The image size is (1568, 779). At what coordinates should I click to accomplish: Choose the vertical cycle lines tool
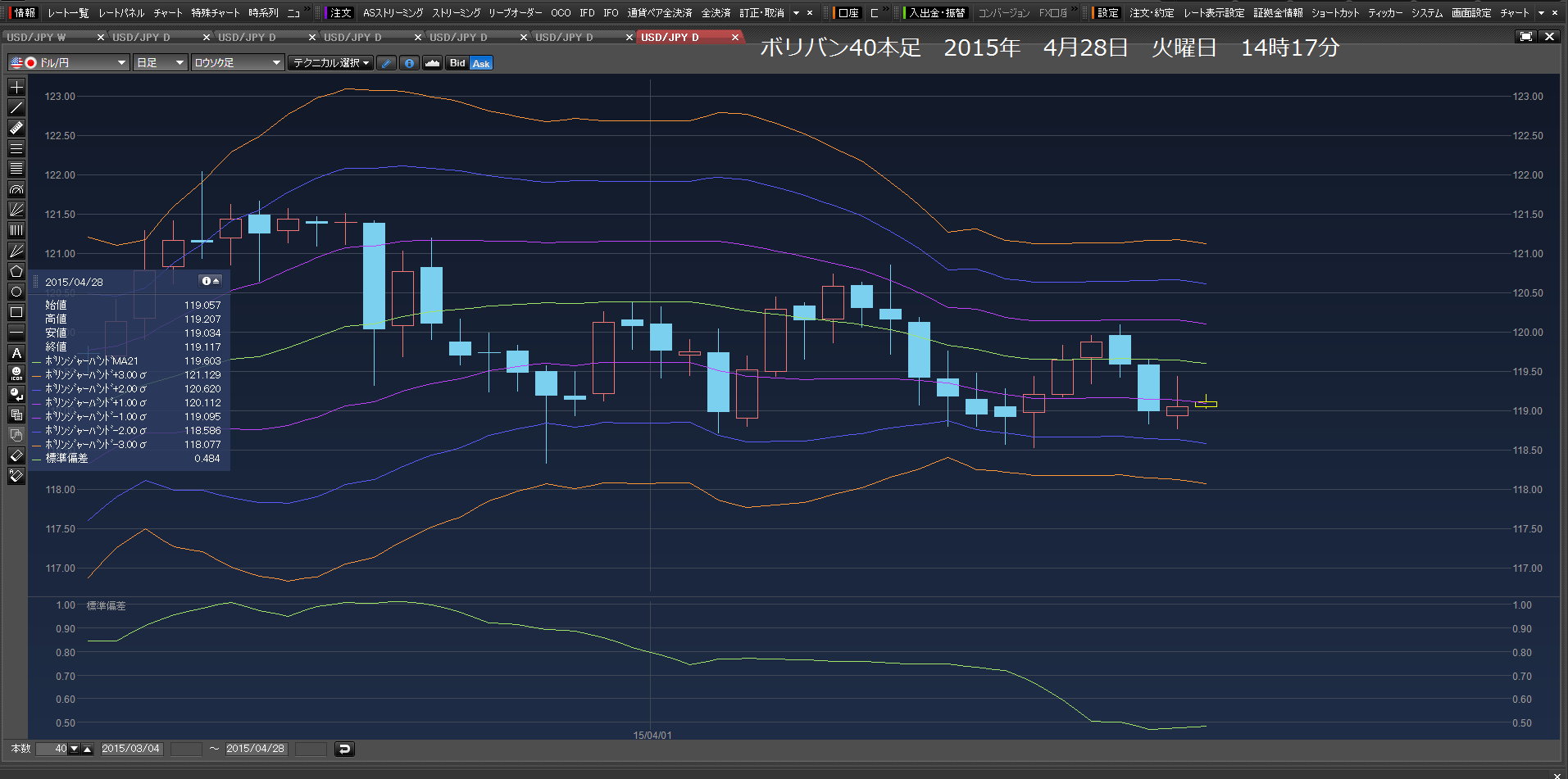pyautogui.click(x=16, y=230)
